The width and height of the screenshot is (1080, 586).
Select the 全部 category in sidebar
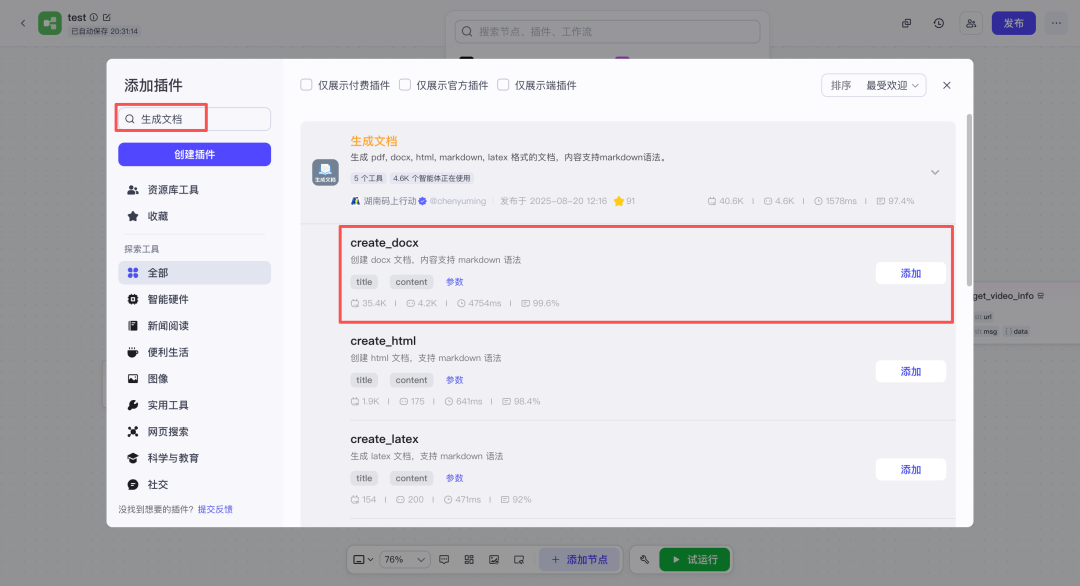194,273
